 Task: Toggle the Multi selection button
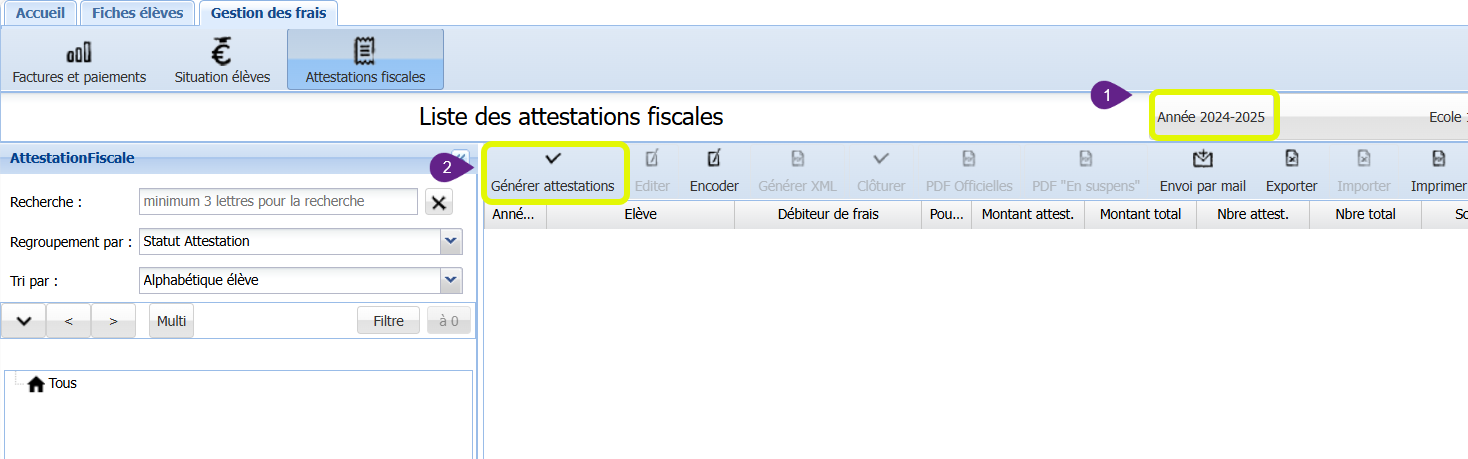click(171, 321)
